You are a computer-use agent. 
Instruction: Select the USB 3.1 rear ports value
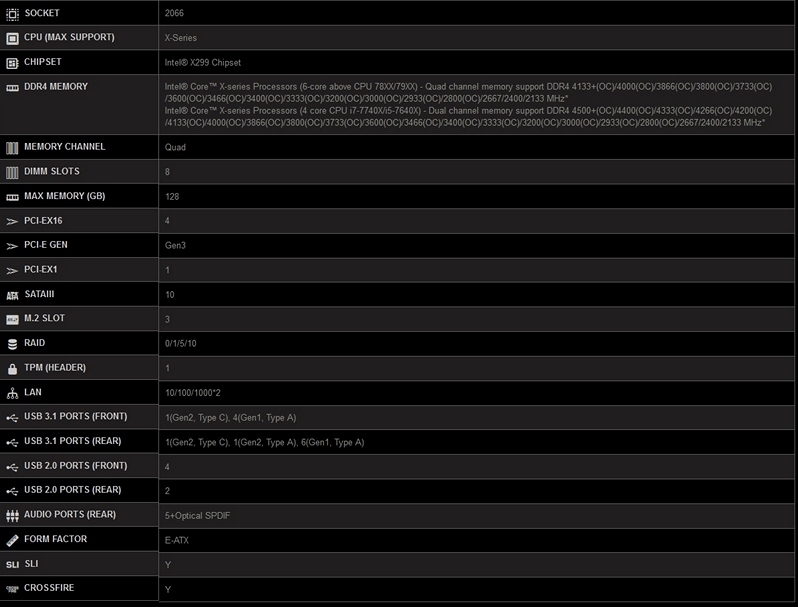point(265,442)
